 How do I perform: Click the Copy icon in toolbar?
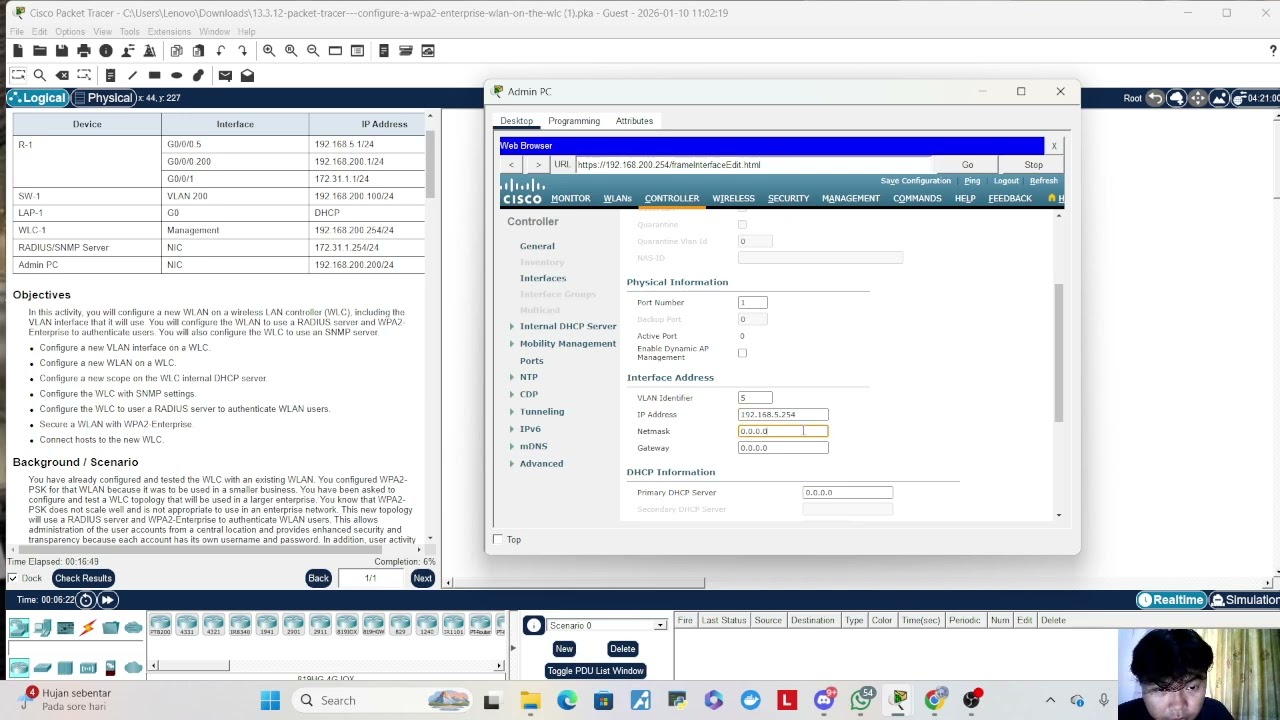pos(176,51)
